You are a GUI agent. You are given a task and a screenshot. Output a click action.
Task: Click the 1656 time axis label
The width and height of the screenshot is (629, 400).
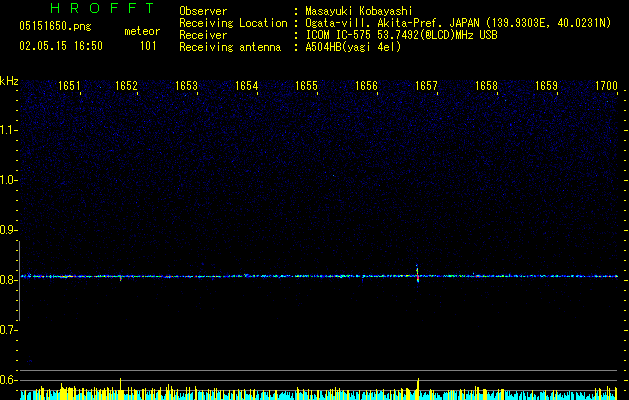click(366, 86)
